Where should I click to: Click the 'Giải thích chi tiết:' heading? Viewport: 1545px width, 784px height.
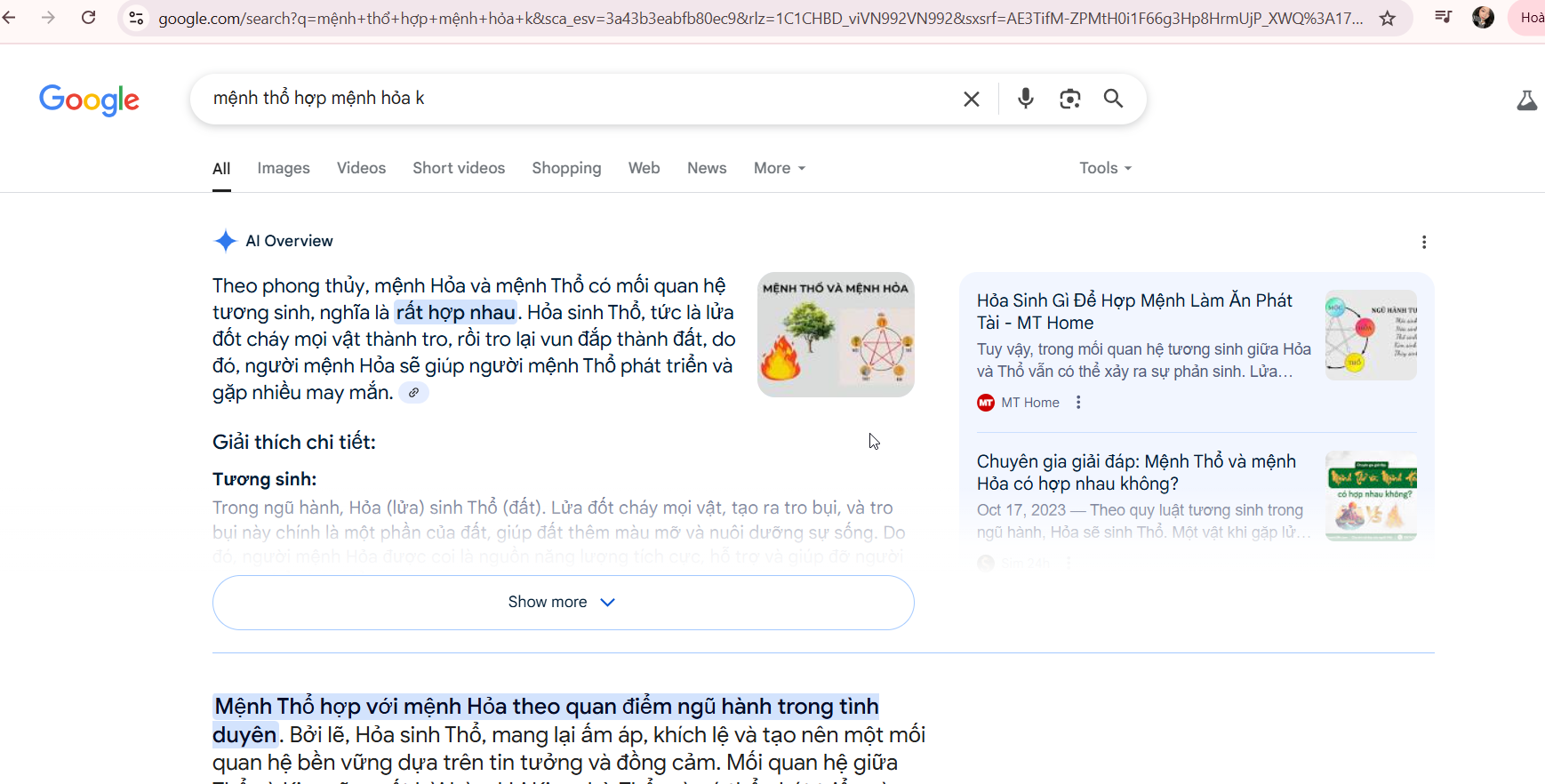294,443
